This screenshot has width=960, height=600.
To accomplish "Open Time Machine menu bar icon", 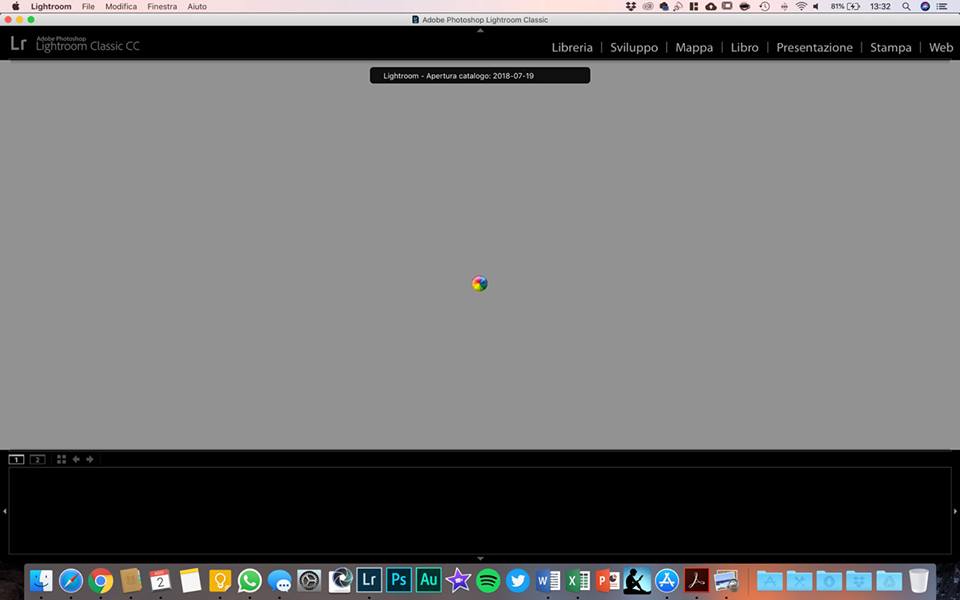I will pyautogui.click(x=764, y=6).
